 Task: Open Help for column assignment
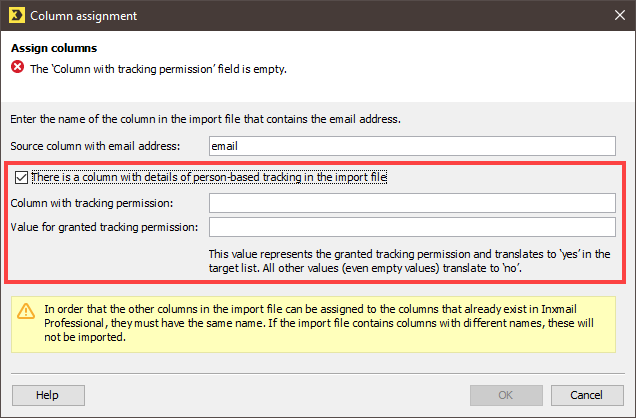pyautogui.click(x=48, y=395)
